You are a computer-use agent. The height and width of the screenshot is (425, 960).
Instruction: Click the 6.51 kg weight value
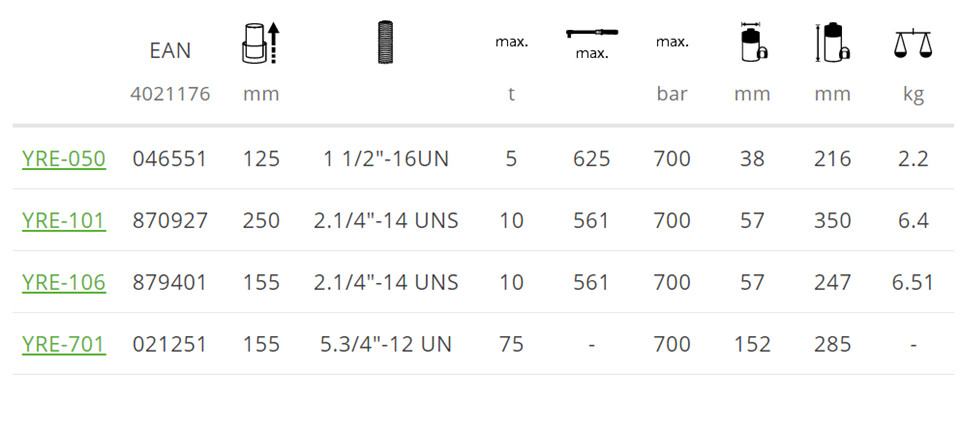pyautogui.click(x=913, y=282)
